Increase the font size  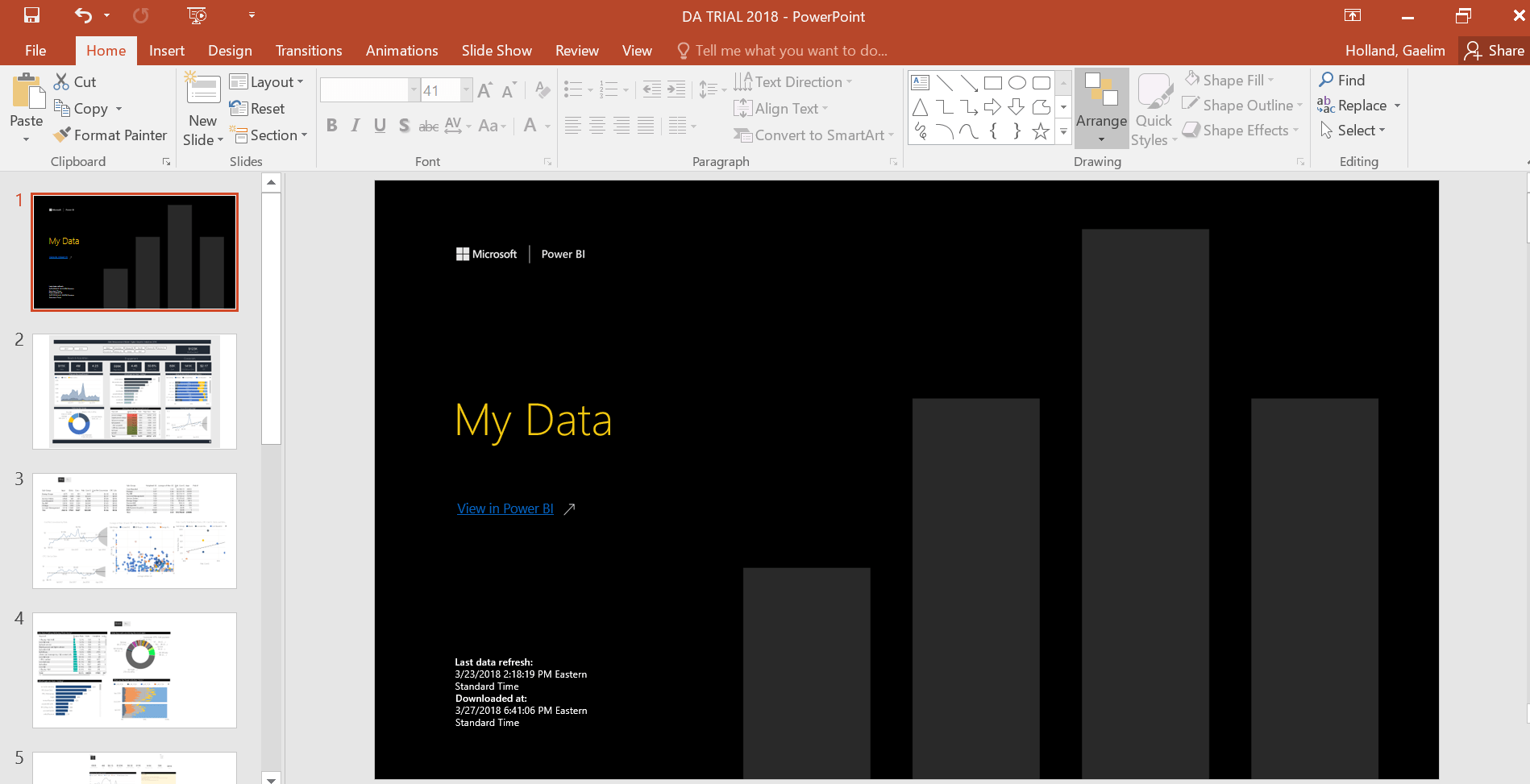click(484, 89)
